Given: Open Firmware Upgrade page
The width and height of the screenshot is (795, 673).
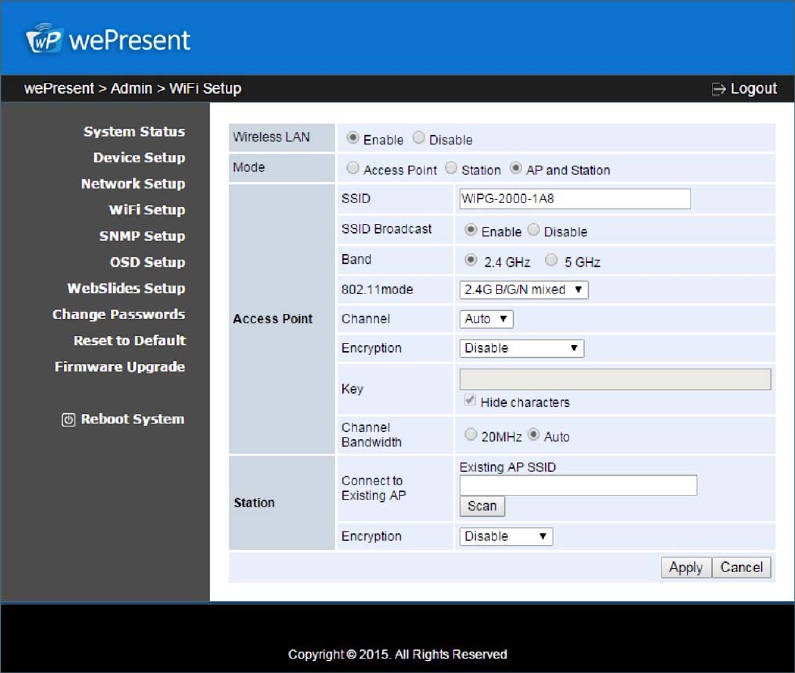Looking at the screenshot, I should (x=120, y=367).
